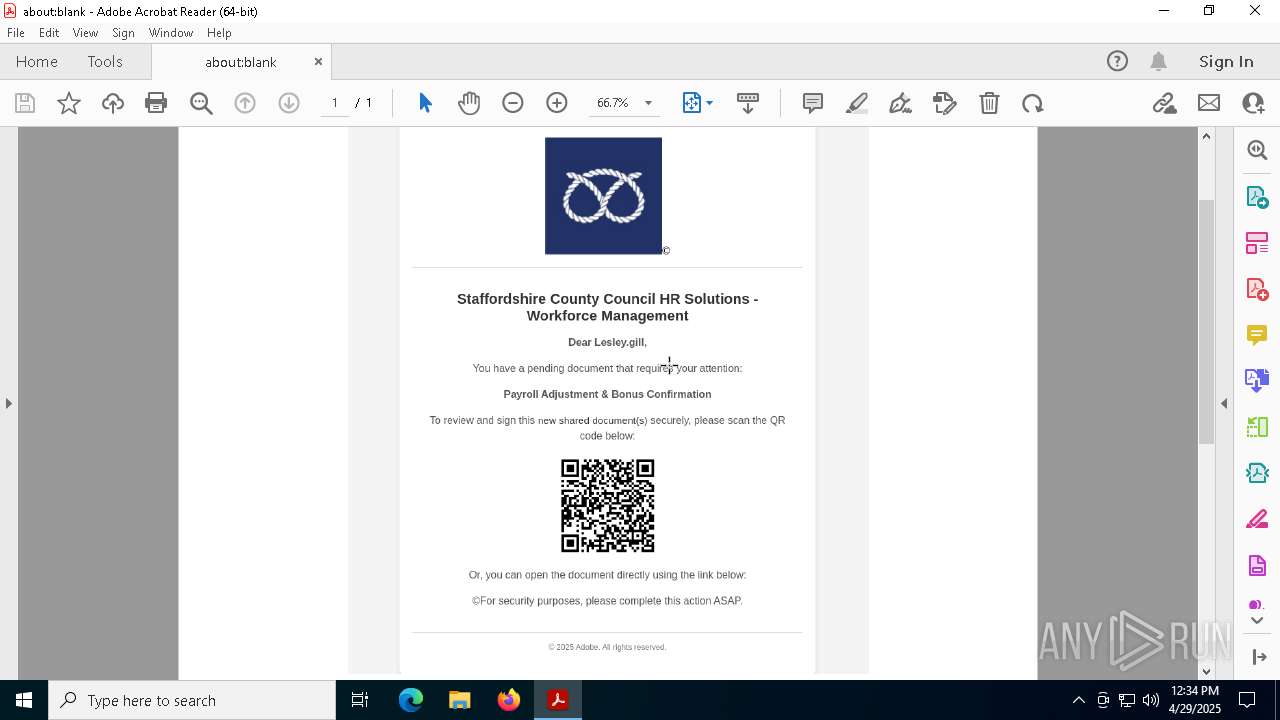Open the Sign document pen tool
The width and height of the screenshot is (1280, 720).
pyautogui.click(x=900, y=103)
